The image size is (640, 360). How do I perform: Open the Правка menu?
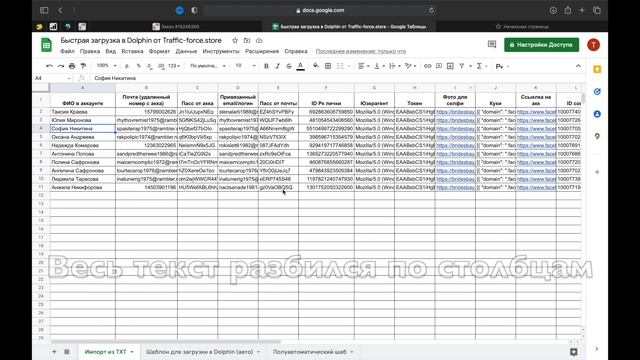(90, 51)
